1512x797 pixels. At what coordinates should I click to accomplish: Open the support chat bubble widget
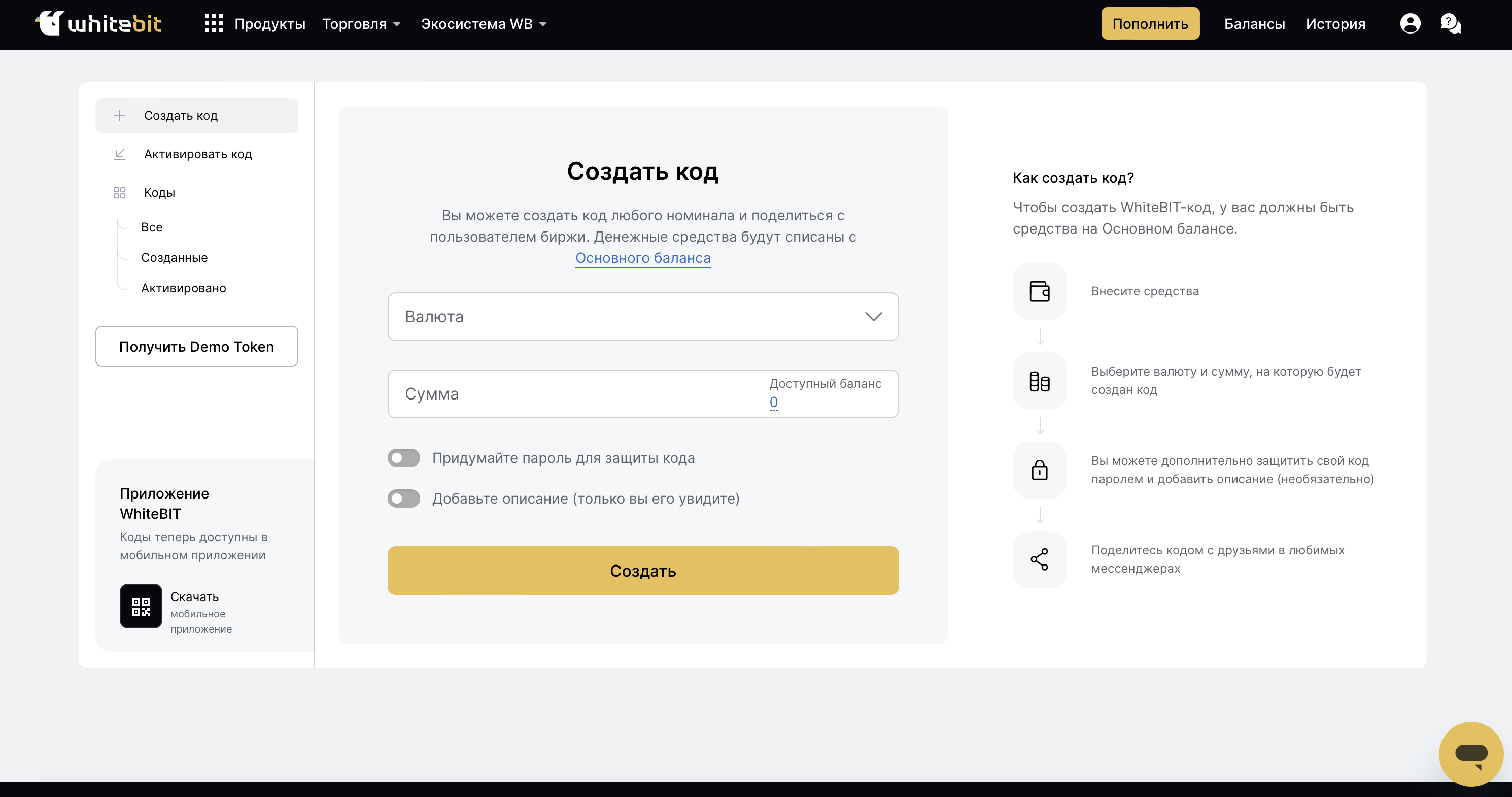click(1471, 754)
